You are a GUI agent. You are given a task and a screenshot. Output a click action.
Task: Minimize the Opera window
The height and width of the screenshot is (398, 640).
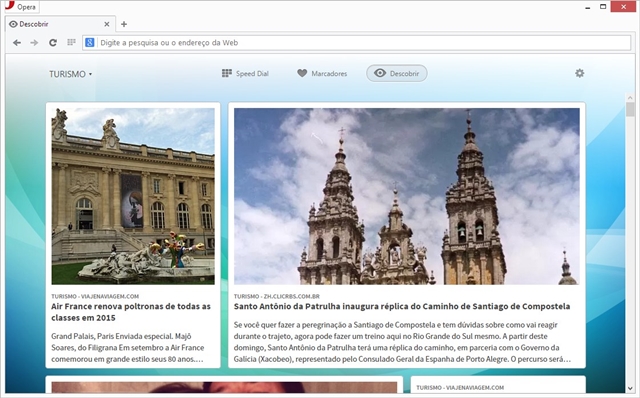[587, 7]
